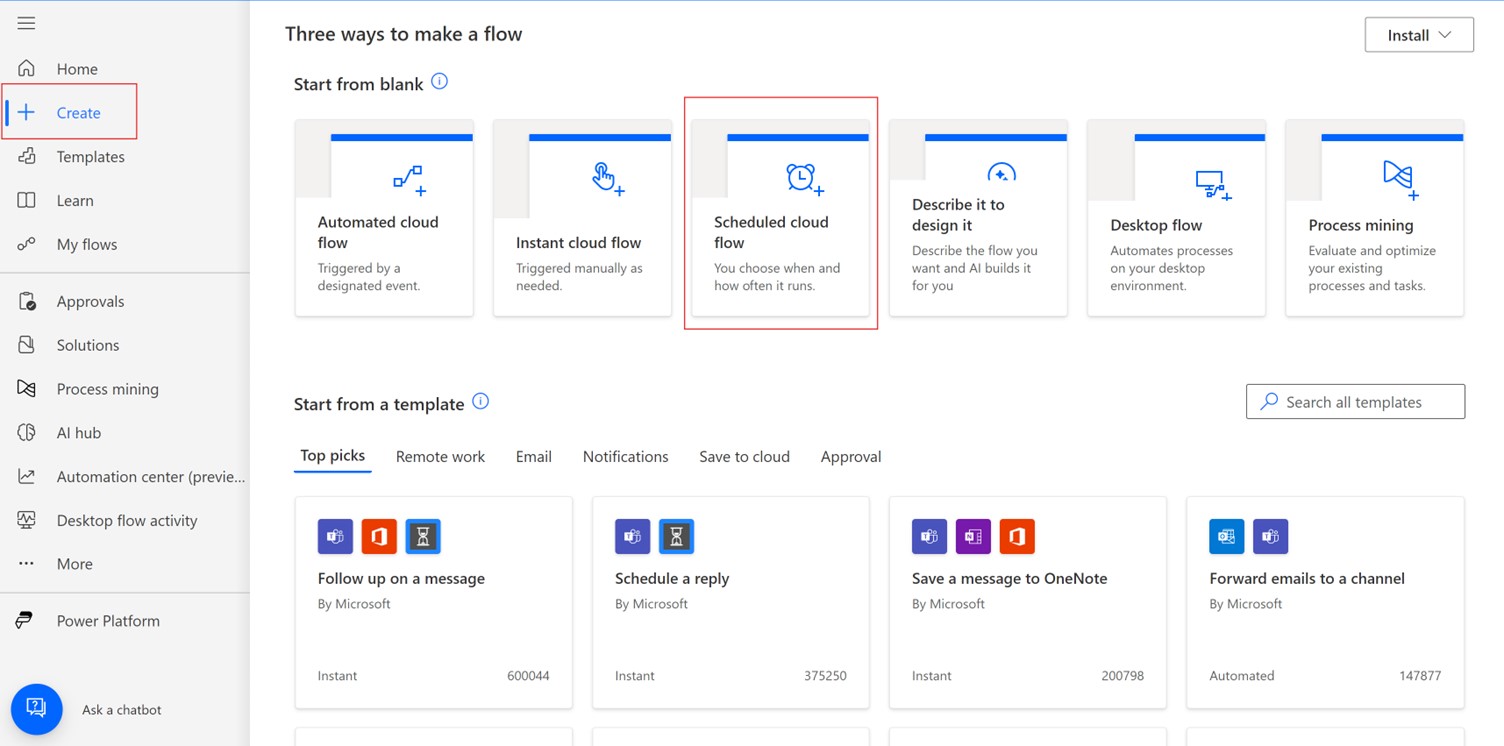Choose Describe it to design it title

pyautogui.click(x=958, y=215)
